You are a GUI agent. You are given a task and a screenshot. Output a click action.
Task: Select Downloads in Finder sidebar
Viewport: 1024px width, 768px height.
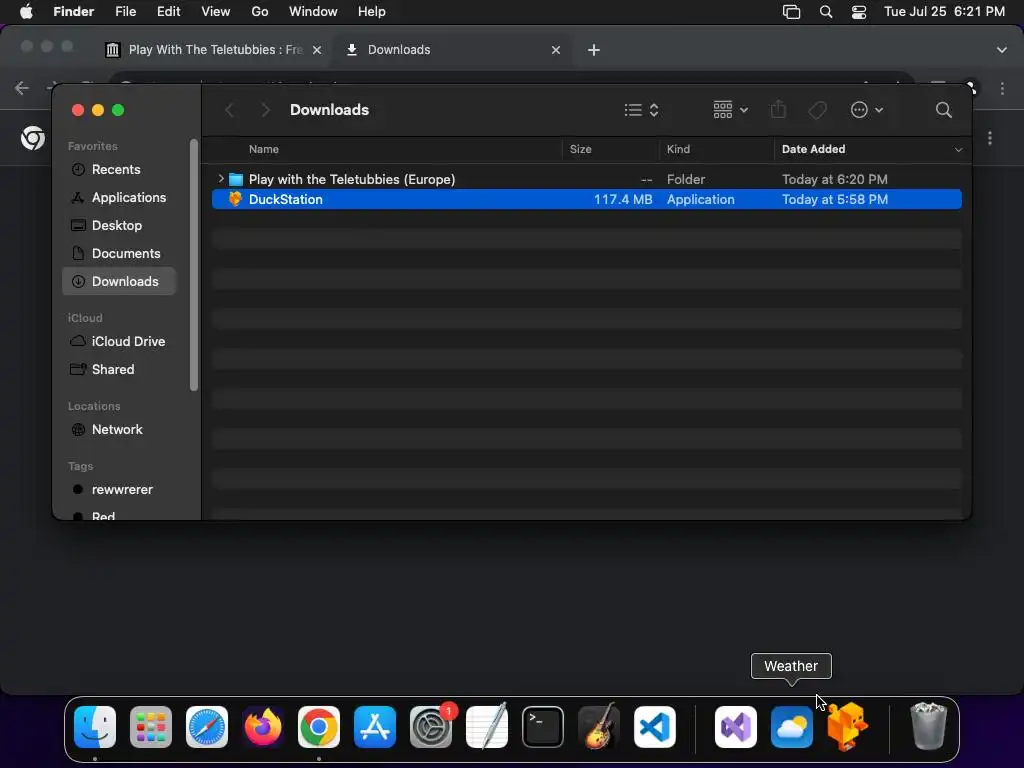[x=119, y=281]
